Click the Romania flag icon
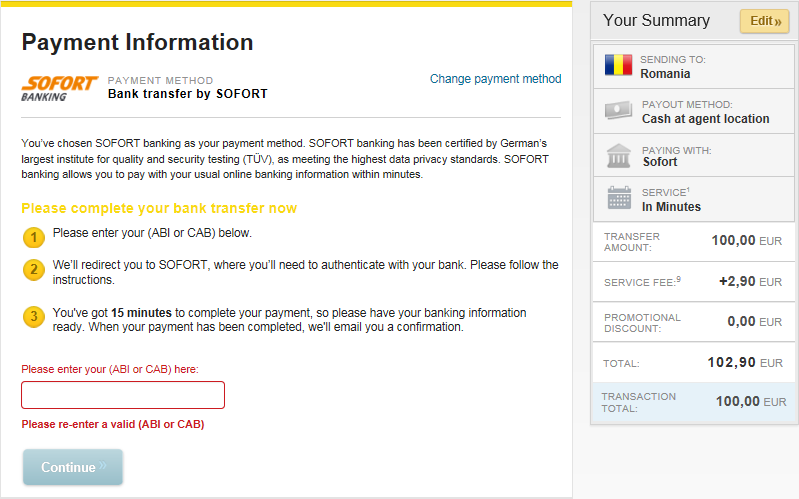 [619, 66]
